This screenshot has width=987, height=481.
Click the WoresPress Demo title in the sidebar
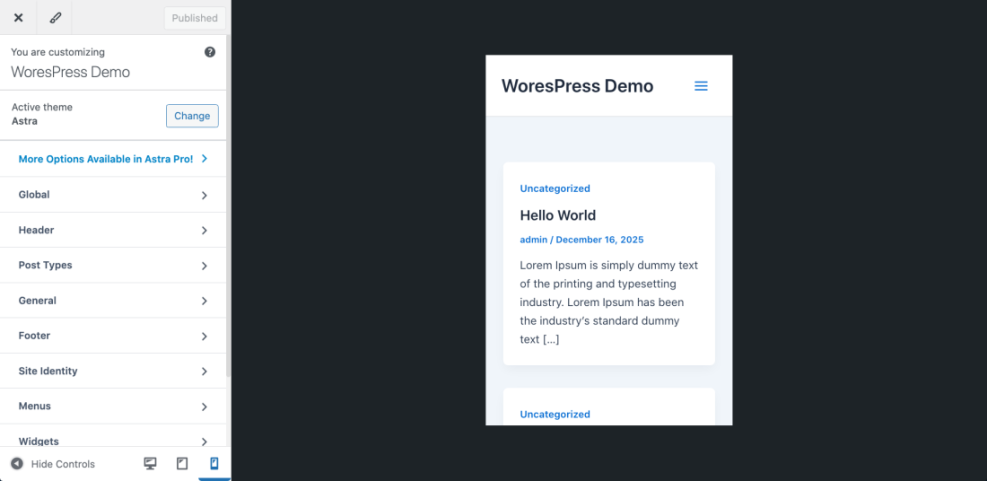pos(70,72)
